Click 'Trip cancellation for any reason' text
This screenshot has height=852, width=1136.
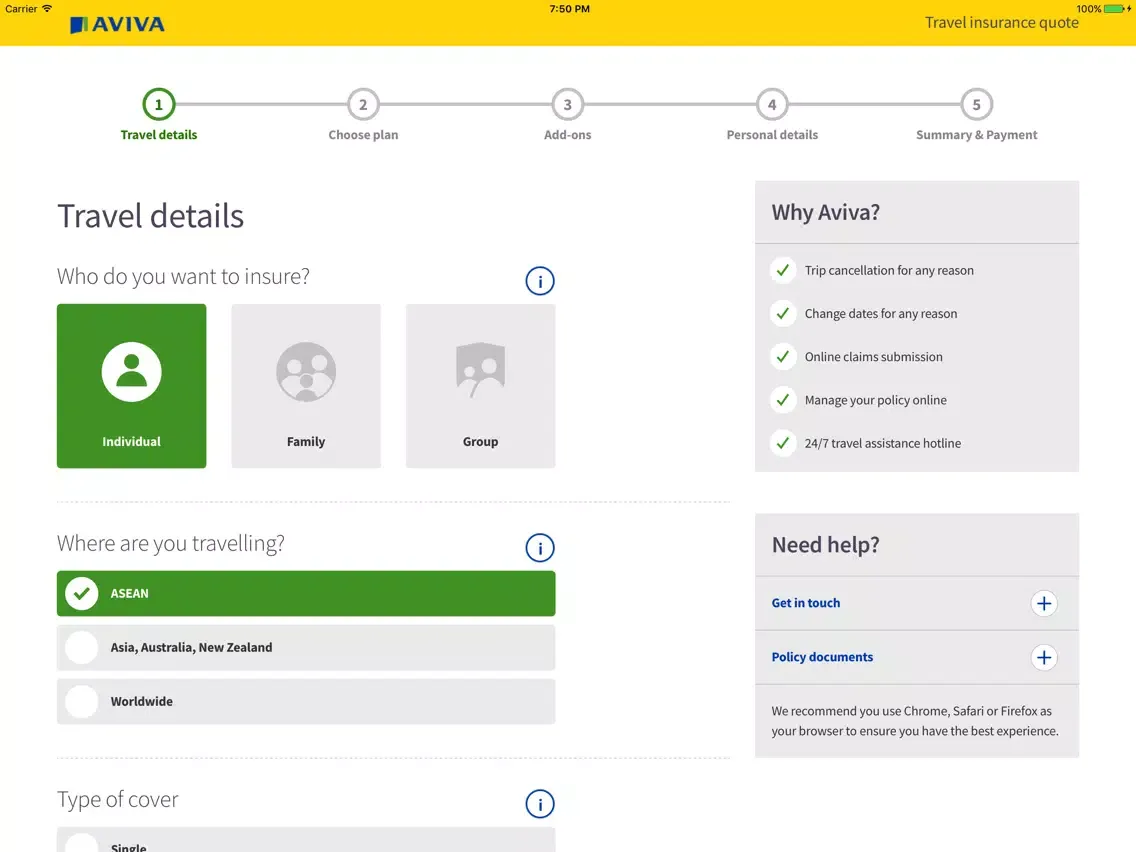coord(889,270)
